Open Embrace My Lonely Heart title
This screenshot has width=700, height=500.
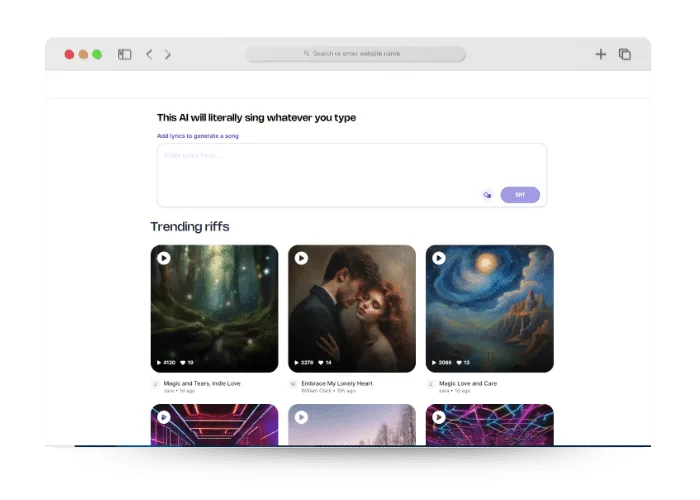pos(337,383)
